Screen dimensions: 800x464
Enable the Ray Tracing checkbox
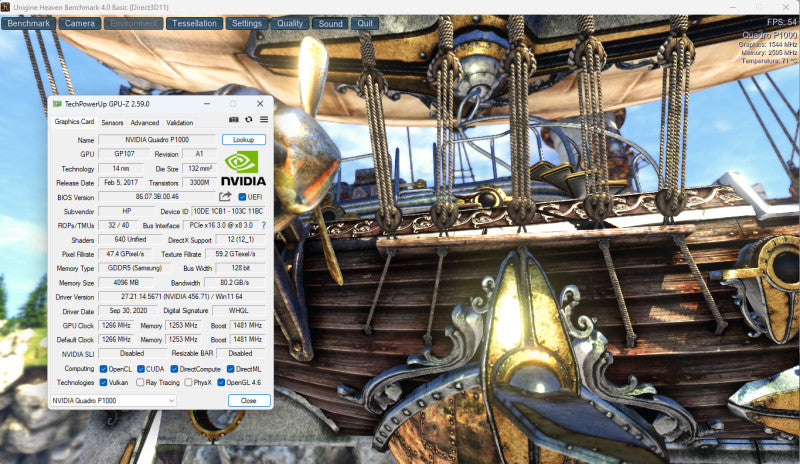(140, 382)
